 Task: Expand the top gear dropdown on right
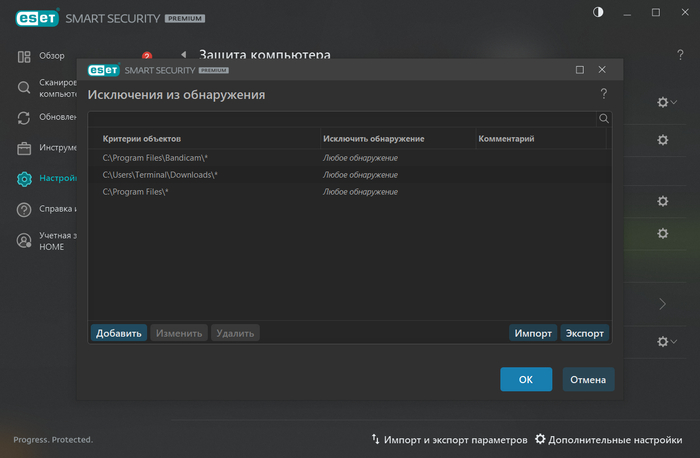click(666, 102)
